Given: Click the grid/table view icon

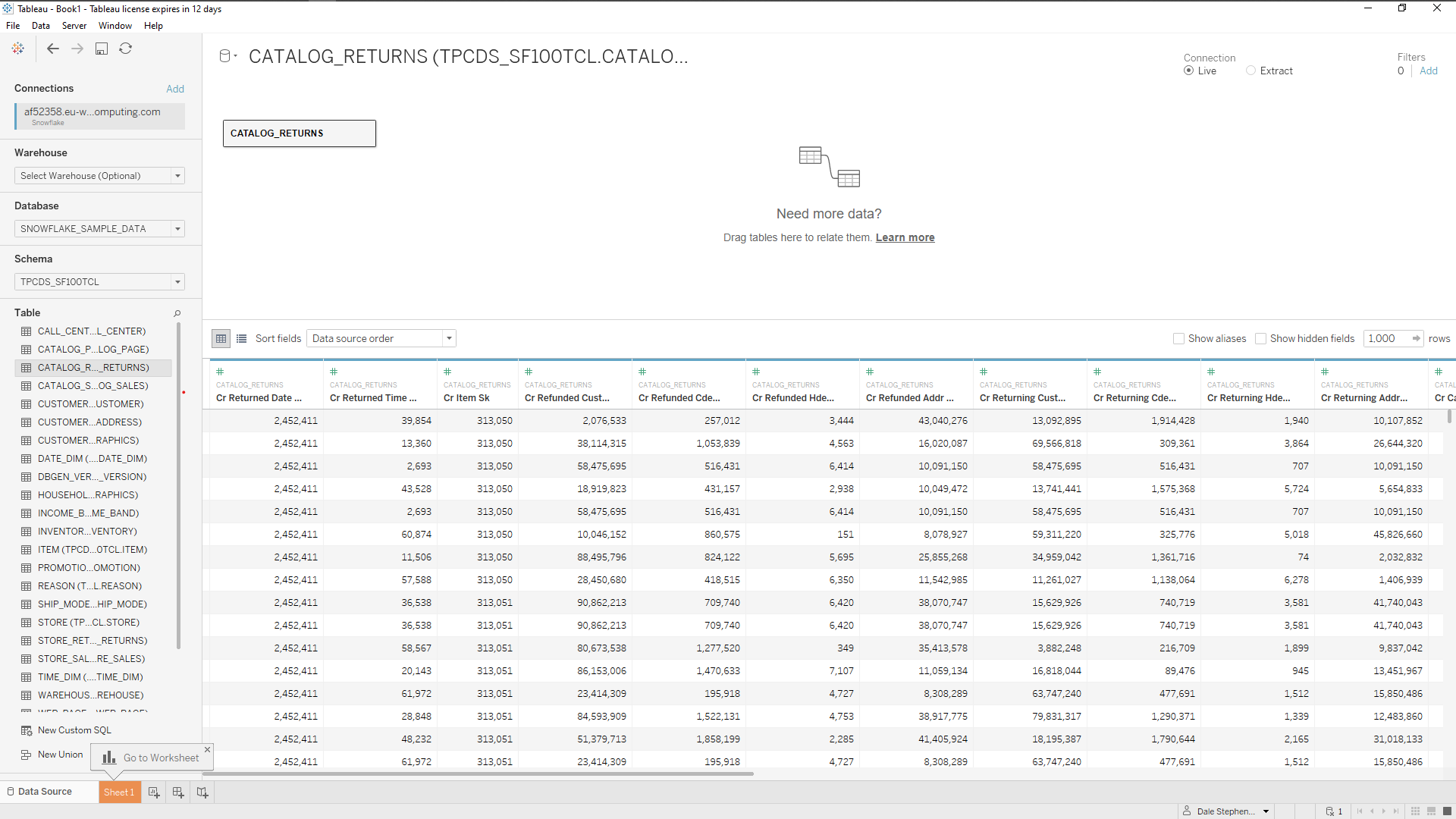Looking at the screenshot, I should [x=221, y=338].
